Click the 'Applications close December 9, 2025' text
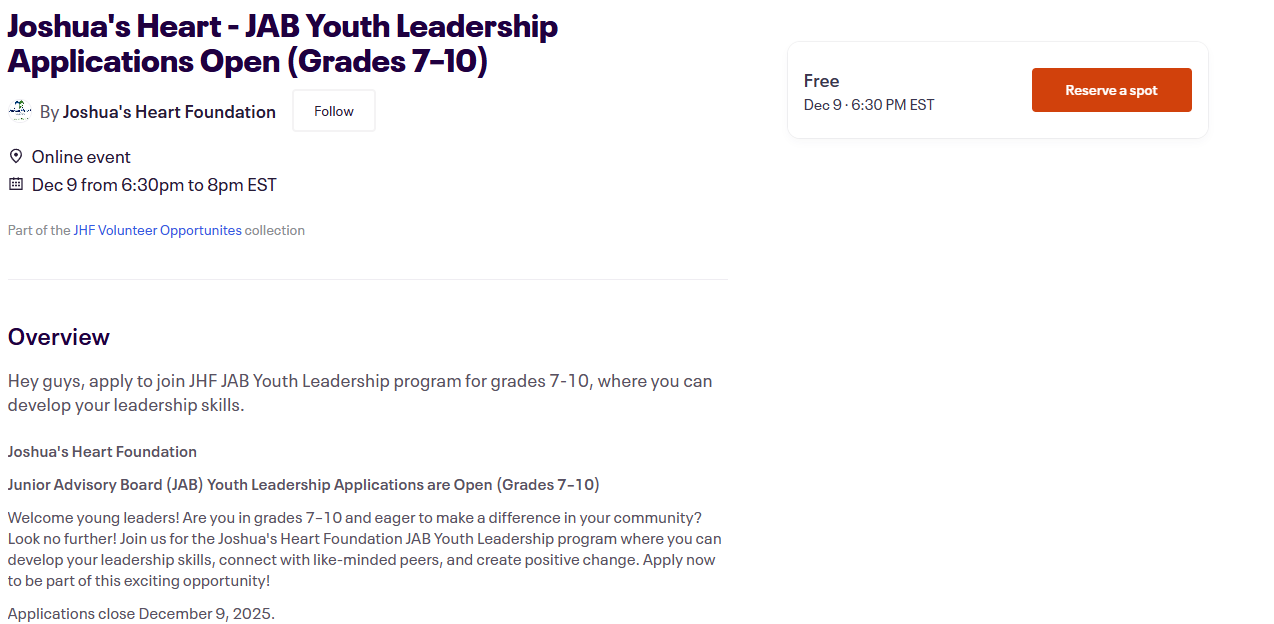 (x=141, y=613)
